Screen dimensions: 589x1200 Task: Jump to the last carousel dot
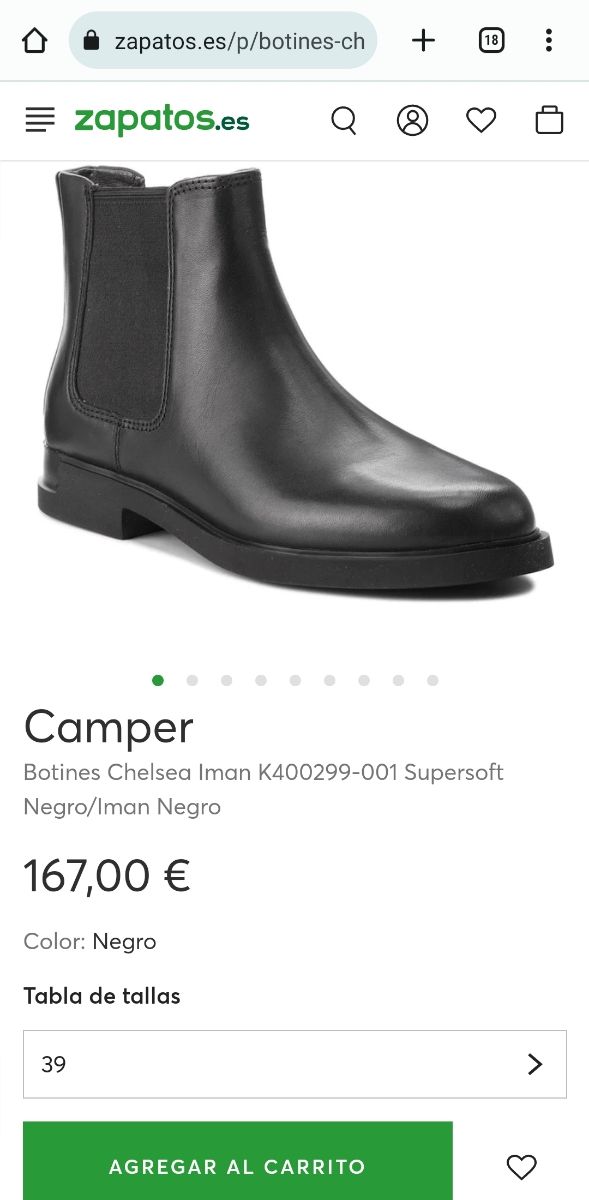pos(432,680)
